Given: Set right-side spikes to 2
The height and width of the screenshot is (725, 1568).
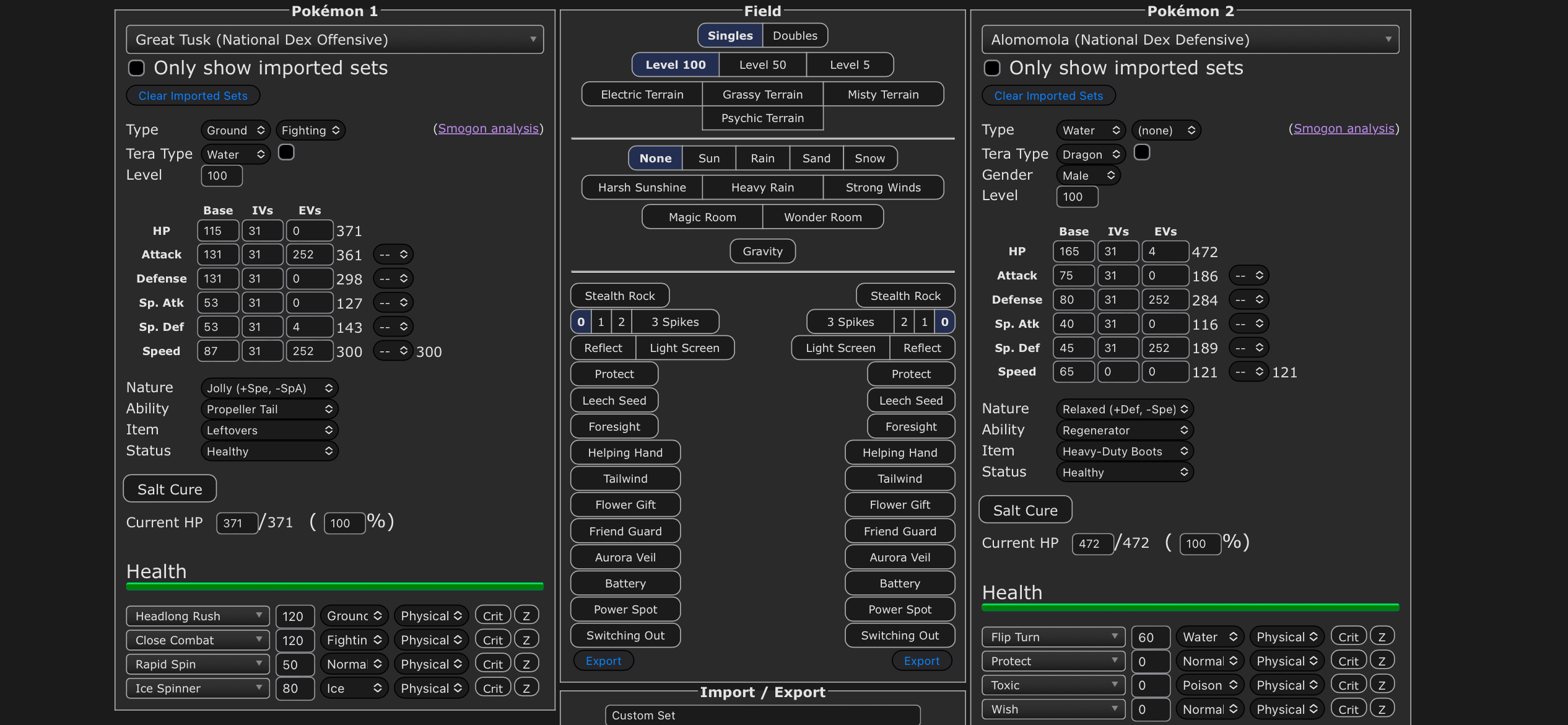Looking at the screenshot, I should pos(904,322).
